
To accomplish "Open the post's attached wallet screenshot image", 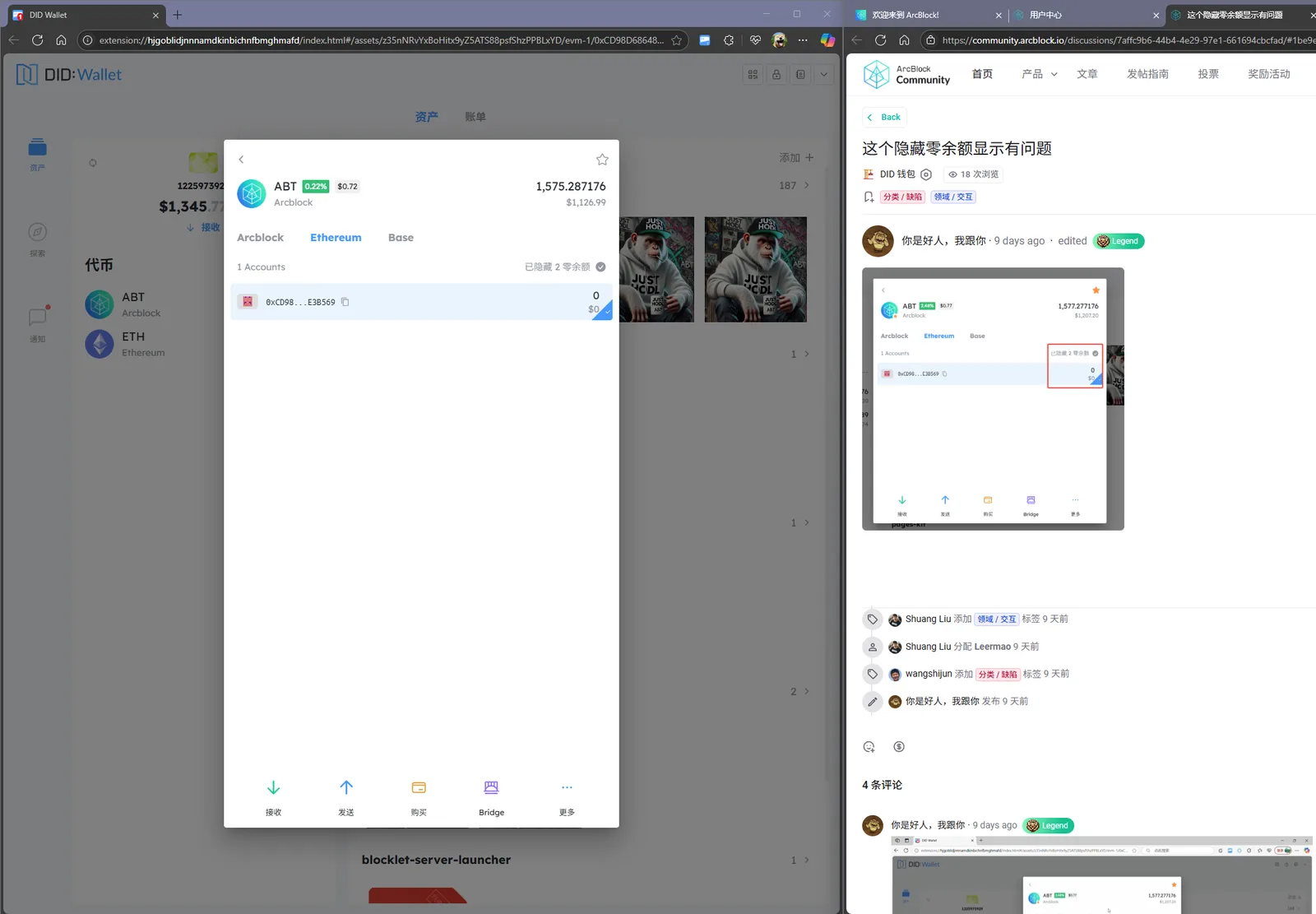I will 993,399.
